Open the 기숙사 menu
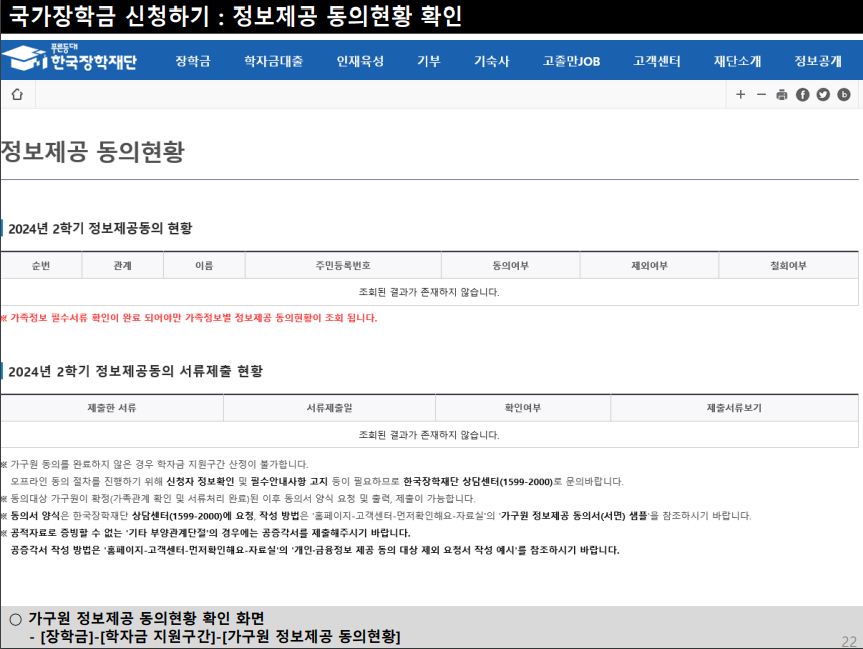Screen dimensions: 863x649 pos(492,61)
